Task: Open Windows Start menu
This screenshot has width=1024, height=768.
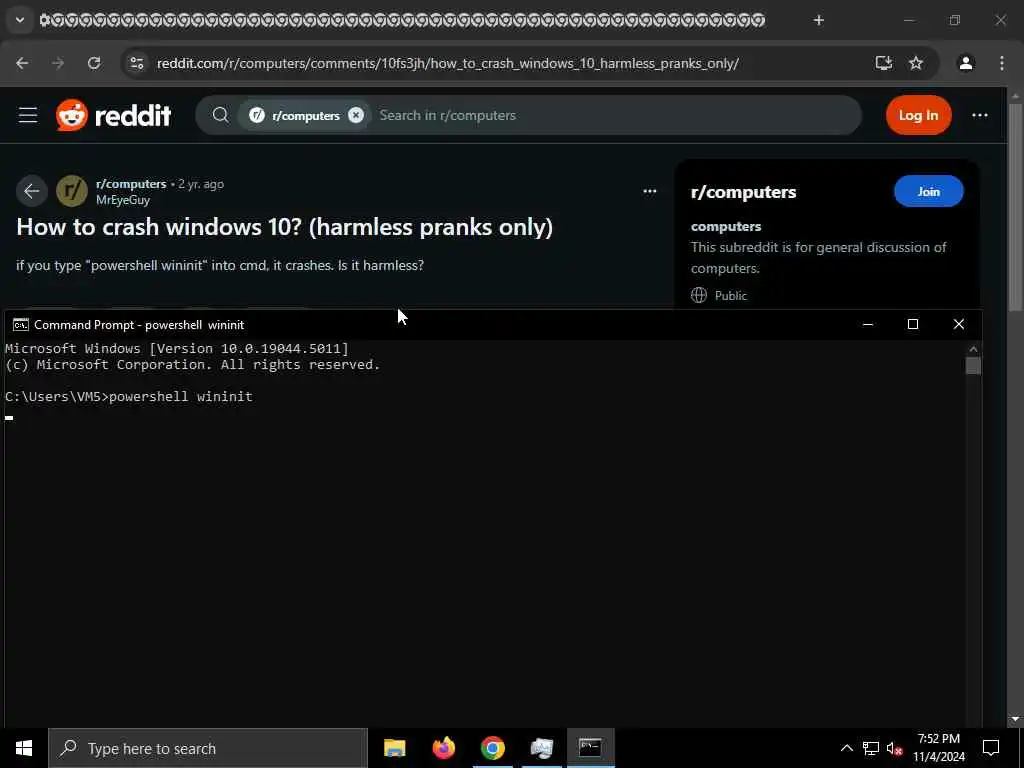Action: click(24, 748)
